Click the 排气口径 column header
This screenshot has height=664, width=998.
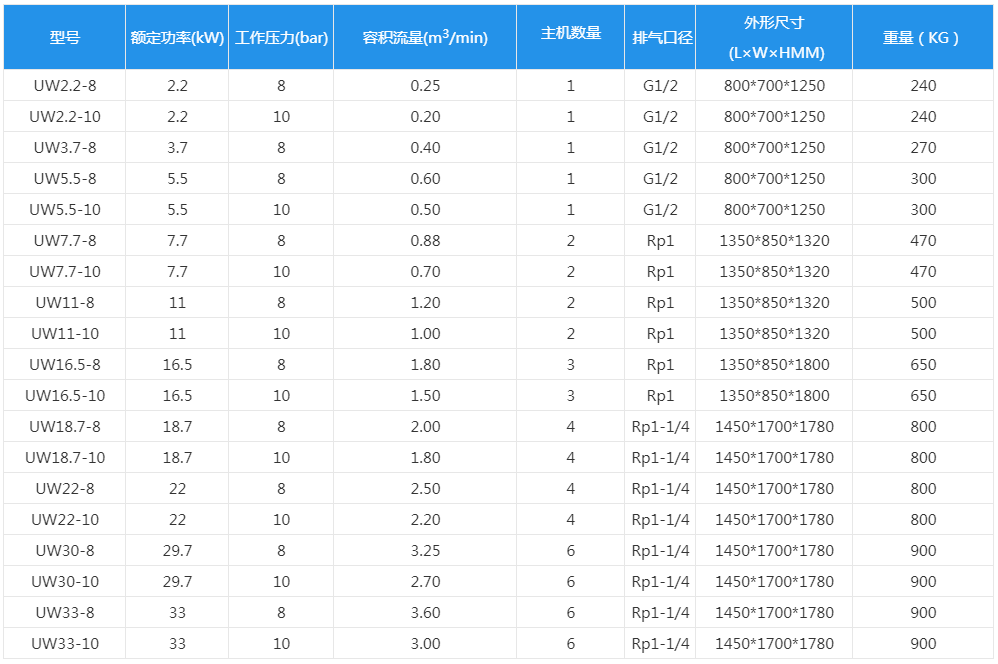[661, 38]
